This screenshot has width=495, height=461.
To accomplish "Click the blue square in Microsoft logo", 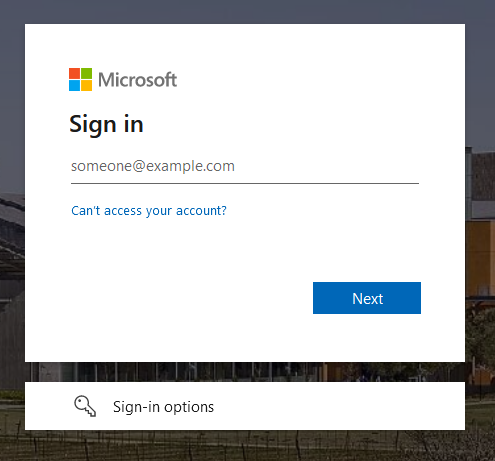I will [x=74, y=85].
